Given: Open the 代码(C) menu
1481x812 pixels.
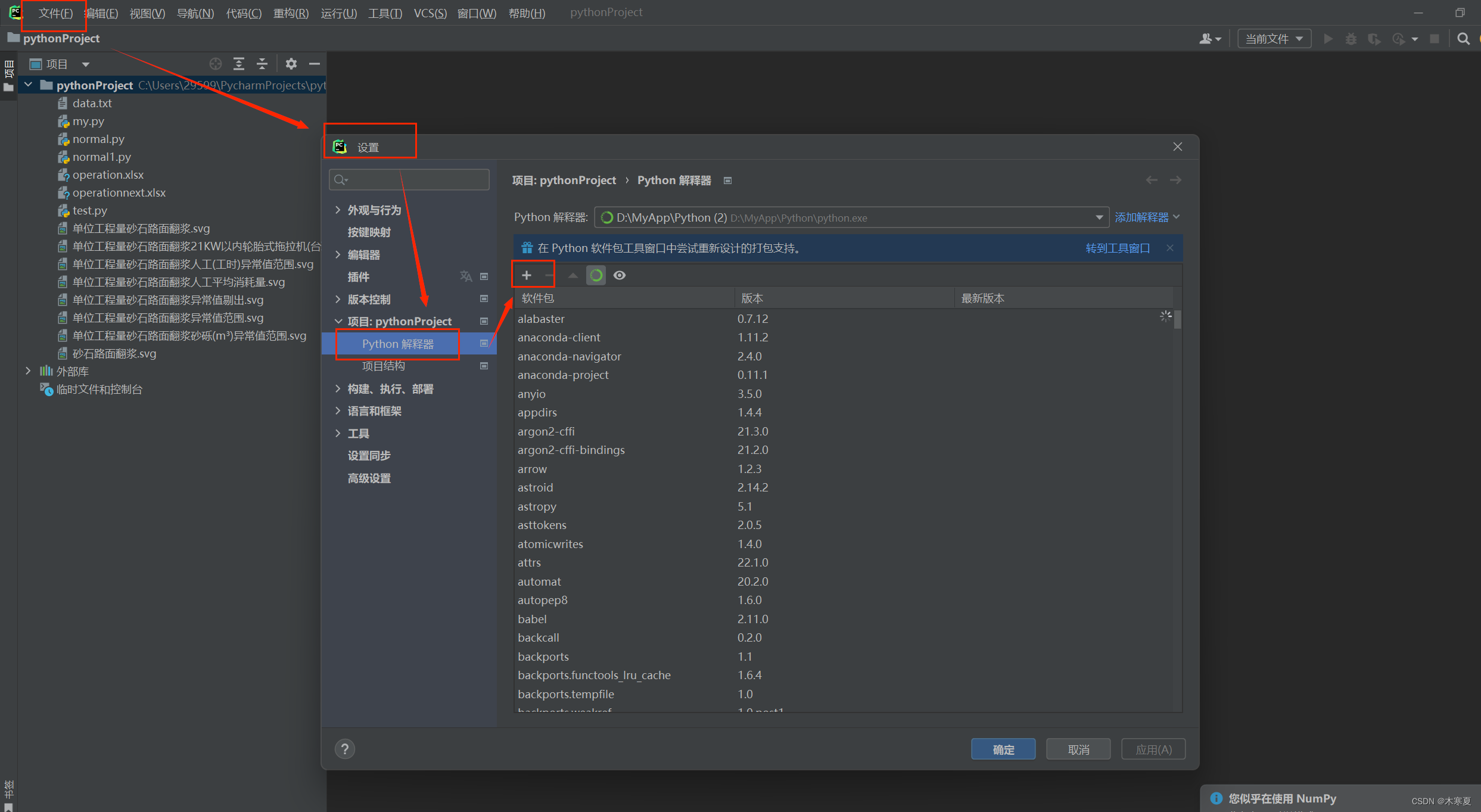Looking at the screenshot, I should [x=244, y=13].
